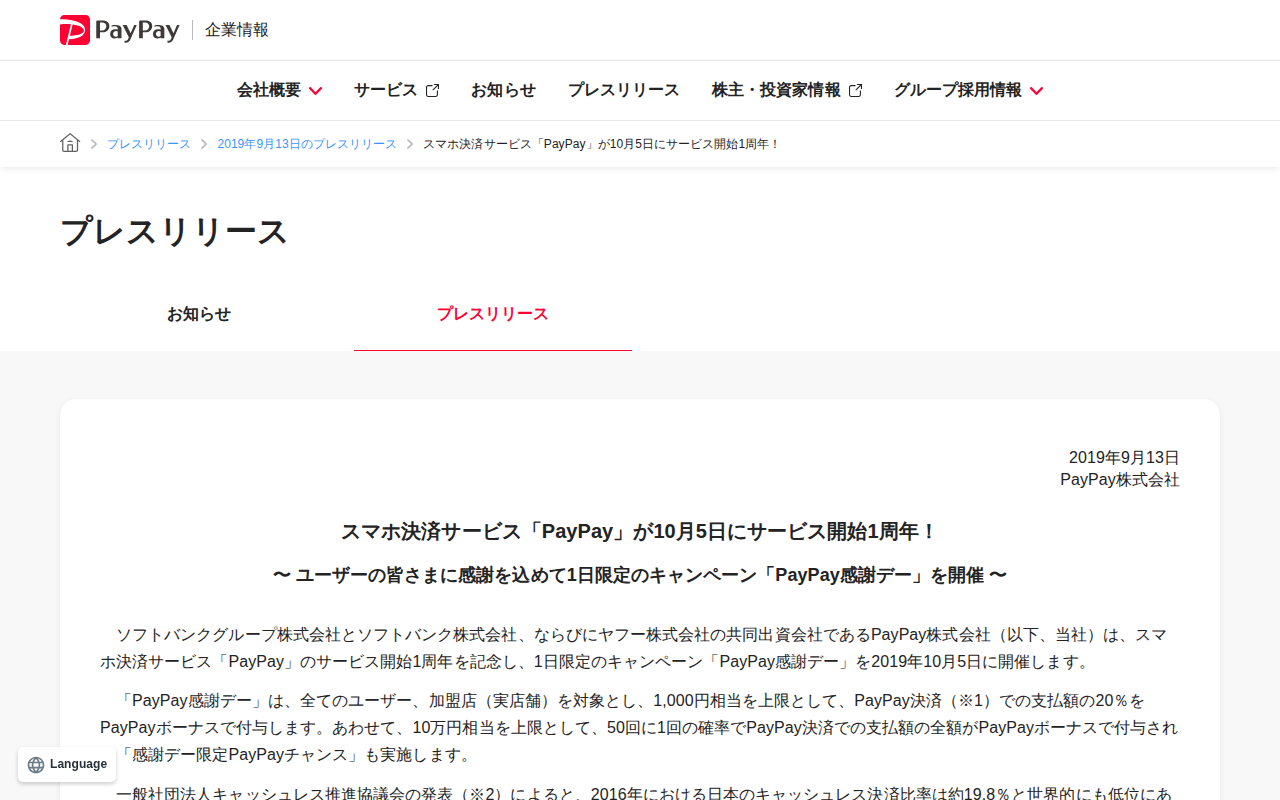1280x800 pixels.
Task: Click the プレスリリース page heading
Action: [174, 232]
